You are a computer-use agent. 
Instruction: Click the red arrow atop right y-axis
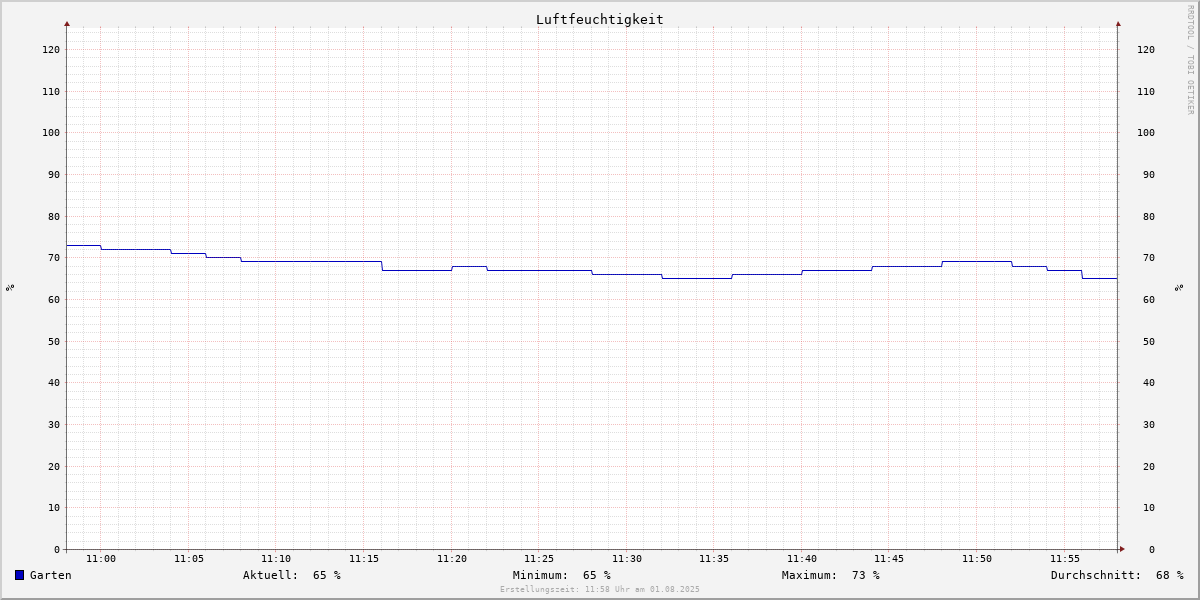(x=1118, y=23)
